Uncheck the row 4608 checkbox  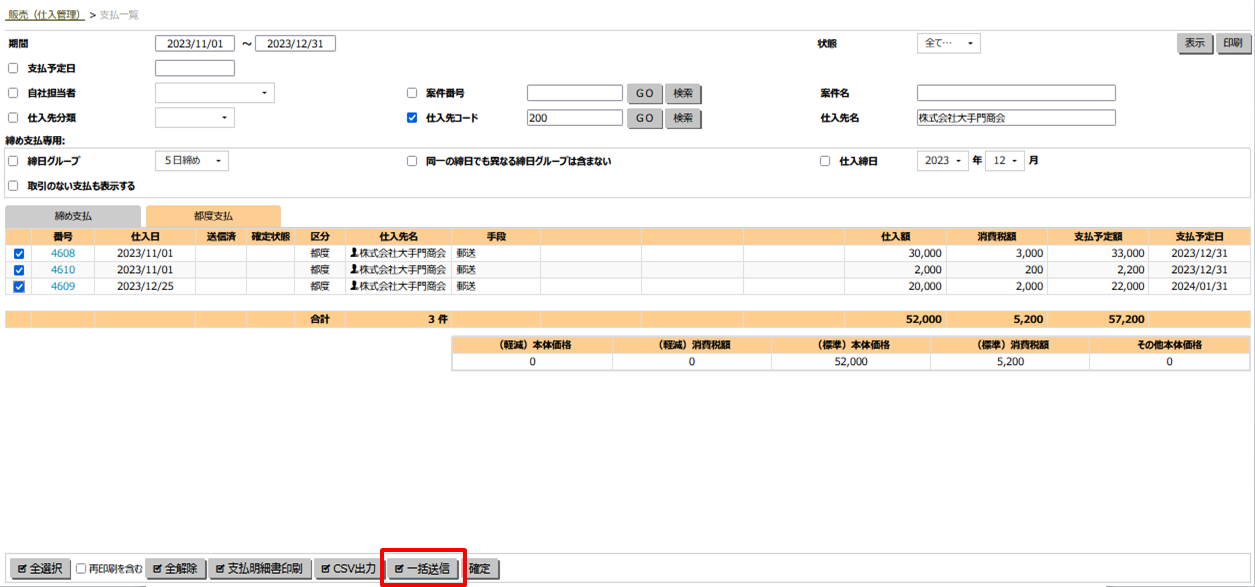pos(19,254)
